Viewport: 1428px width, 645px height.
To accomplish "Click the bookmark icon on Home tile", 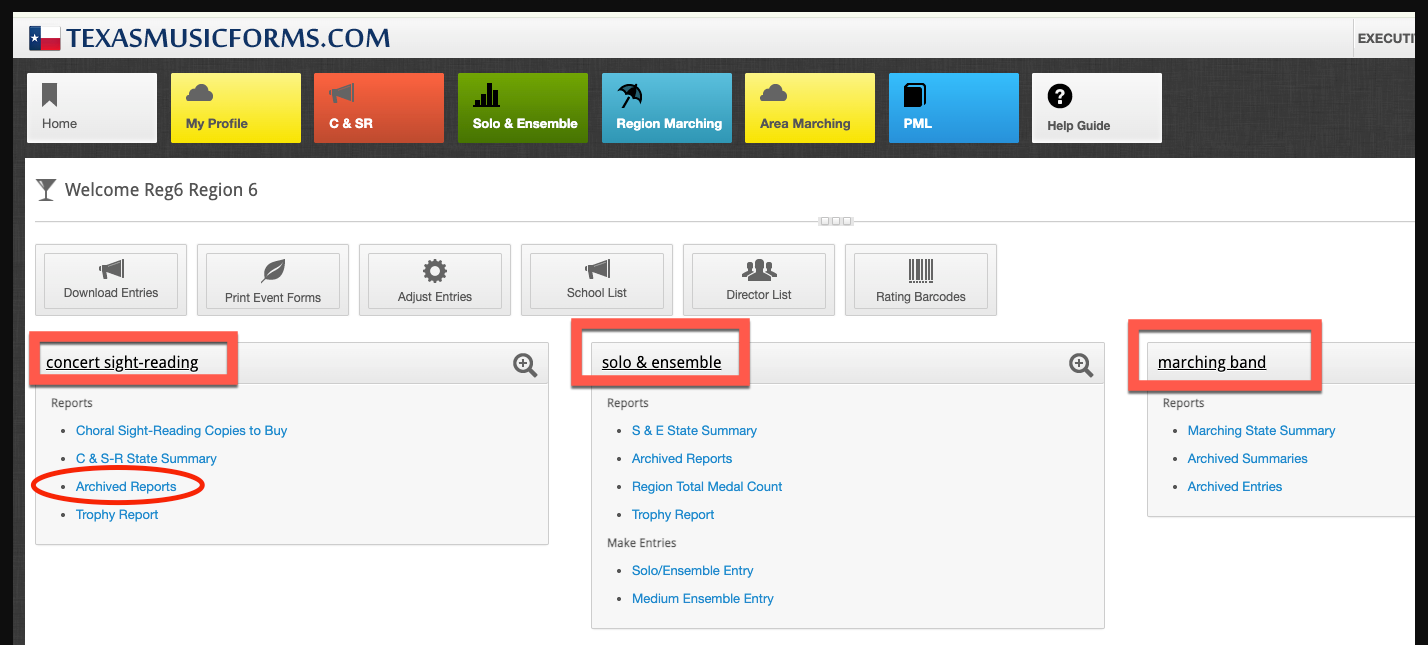I will 50,95.
